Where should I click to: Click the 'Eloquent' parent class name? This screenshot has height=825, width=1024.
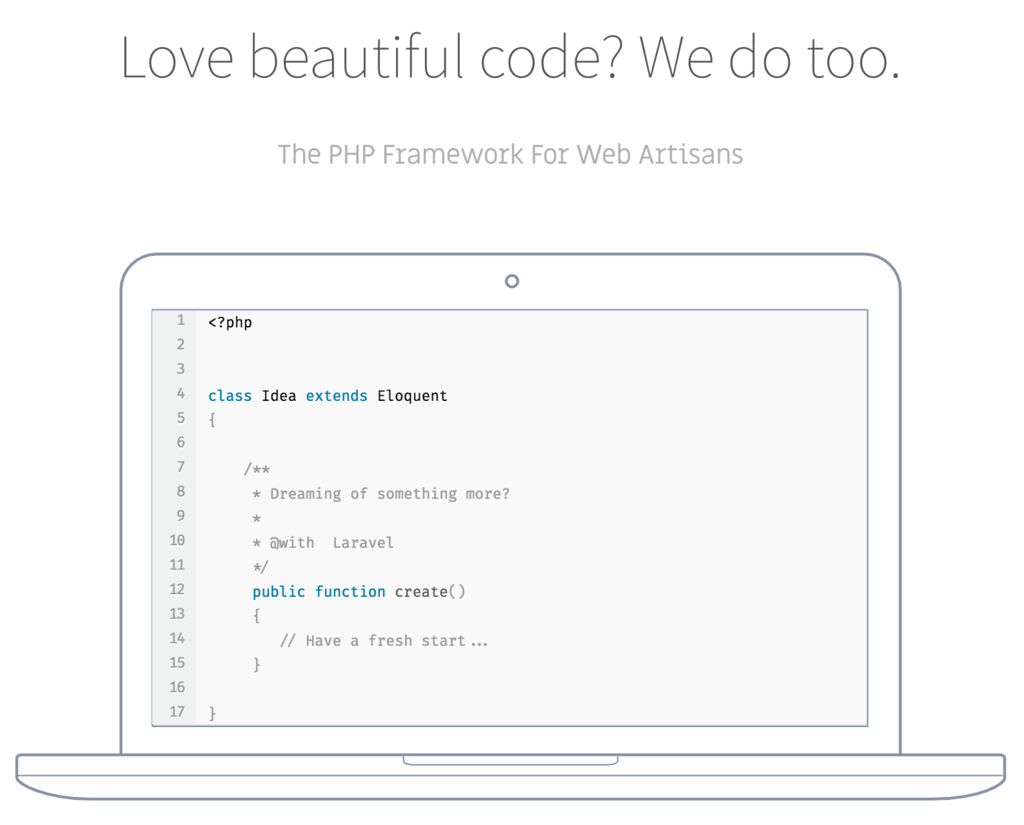(x=412, y=396)
